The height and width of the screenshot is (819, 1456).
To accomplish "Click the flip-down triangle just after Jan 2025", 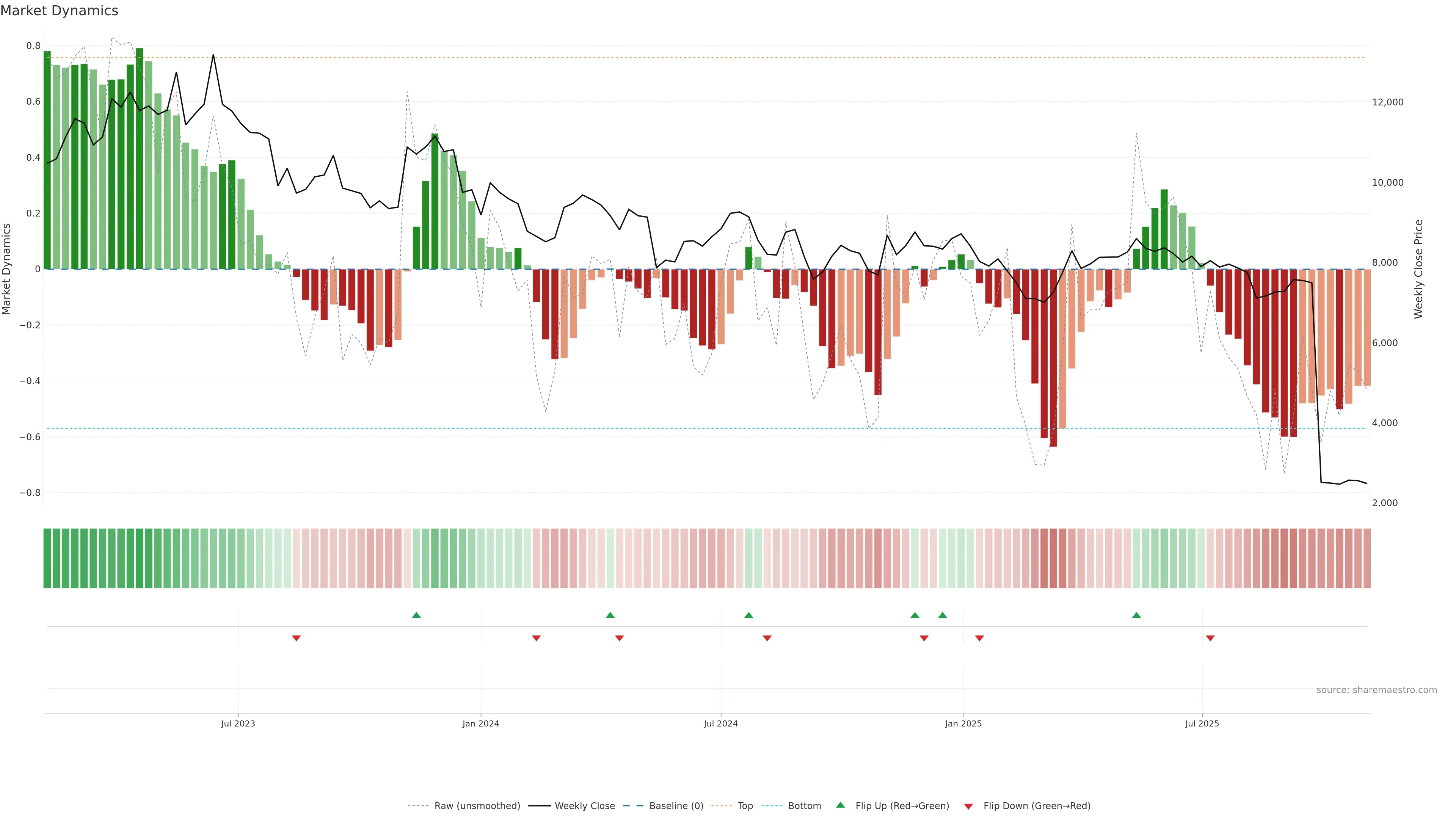I will point(979,638).
